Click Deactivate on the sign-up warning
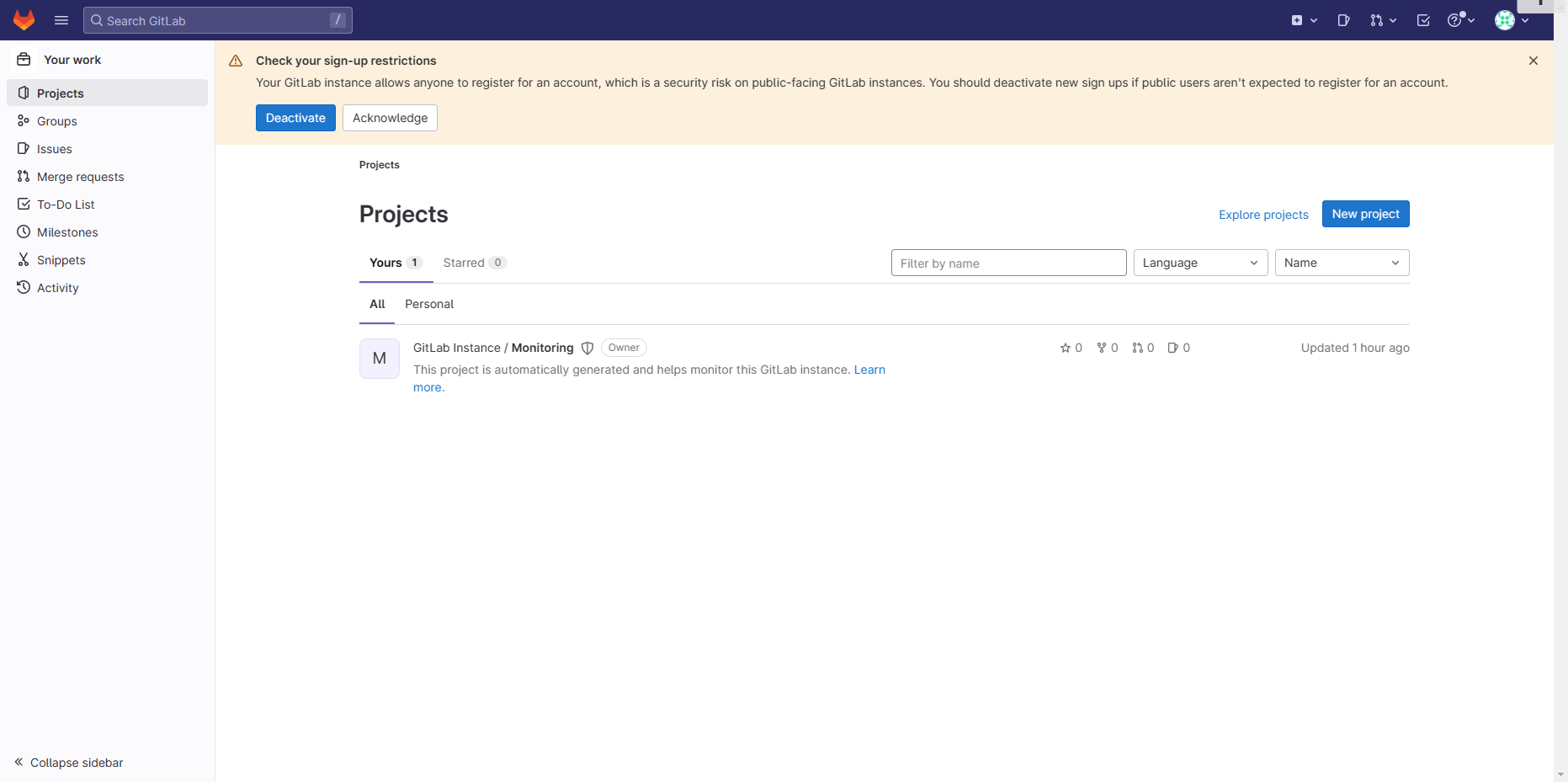 pos(295,118)
